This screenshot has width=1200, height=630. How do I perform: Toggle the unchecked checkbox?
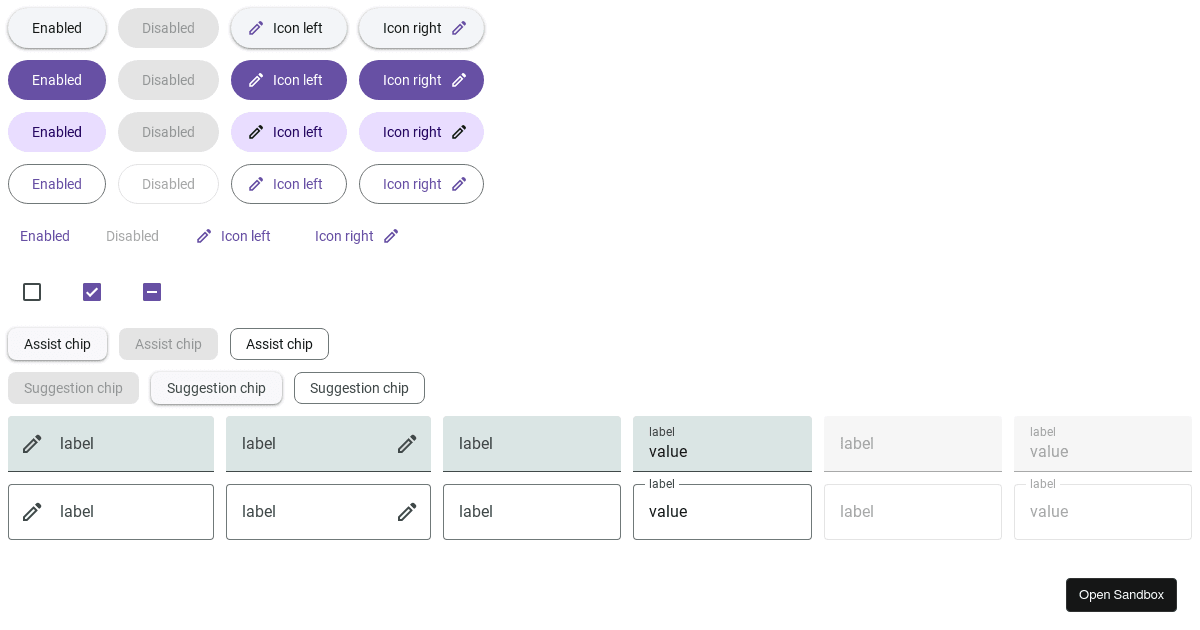(x=32, y=292)
